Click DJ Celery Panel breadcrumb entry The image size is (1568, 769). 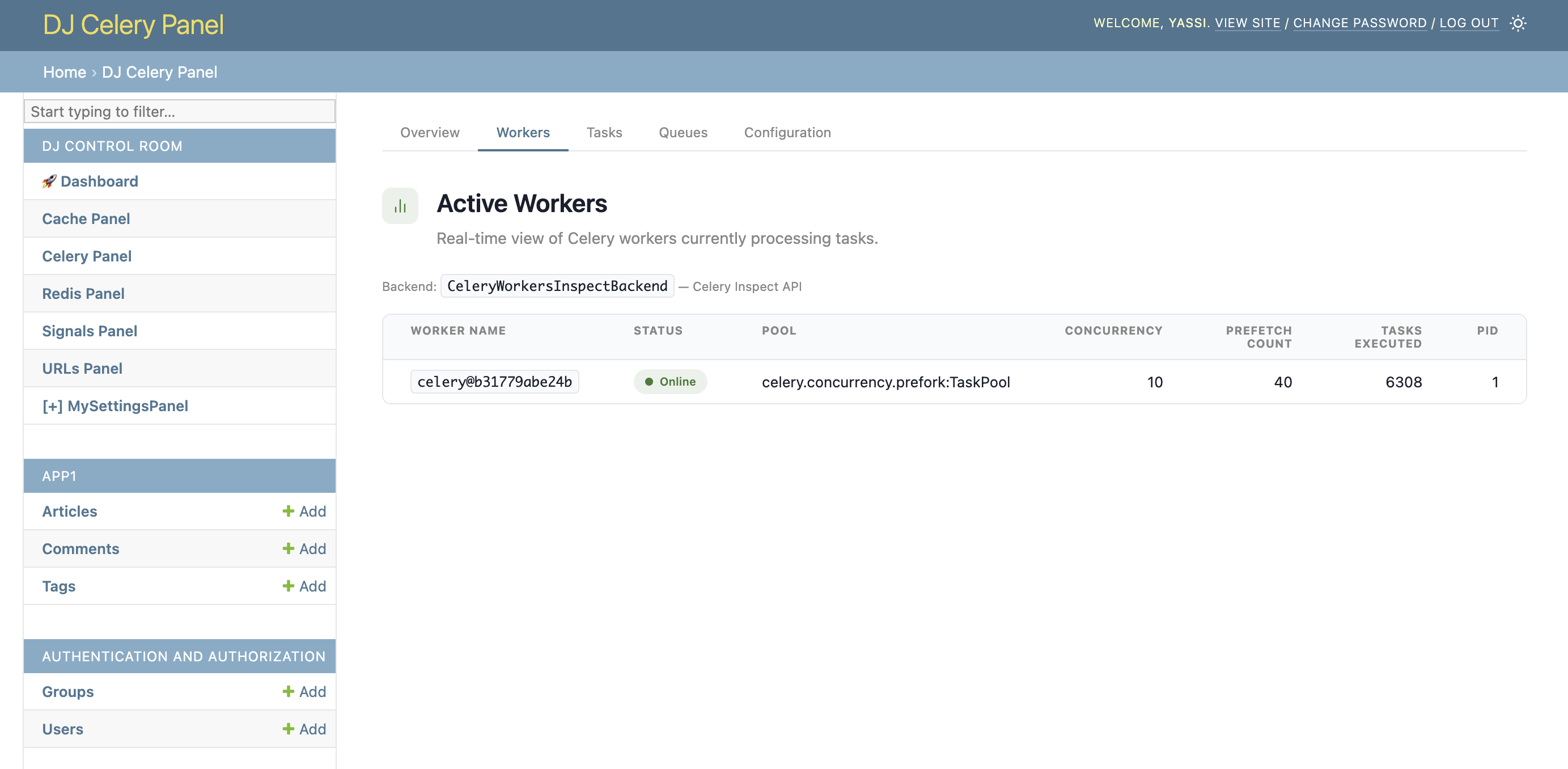(159, 72)
